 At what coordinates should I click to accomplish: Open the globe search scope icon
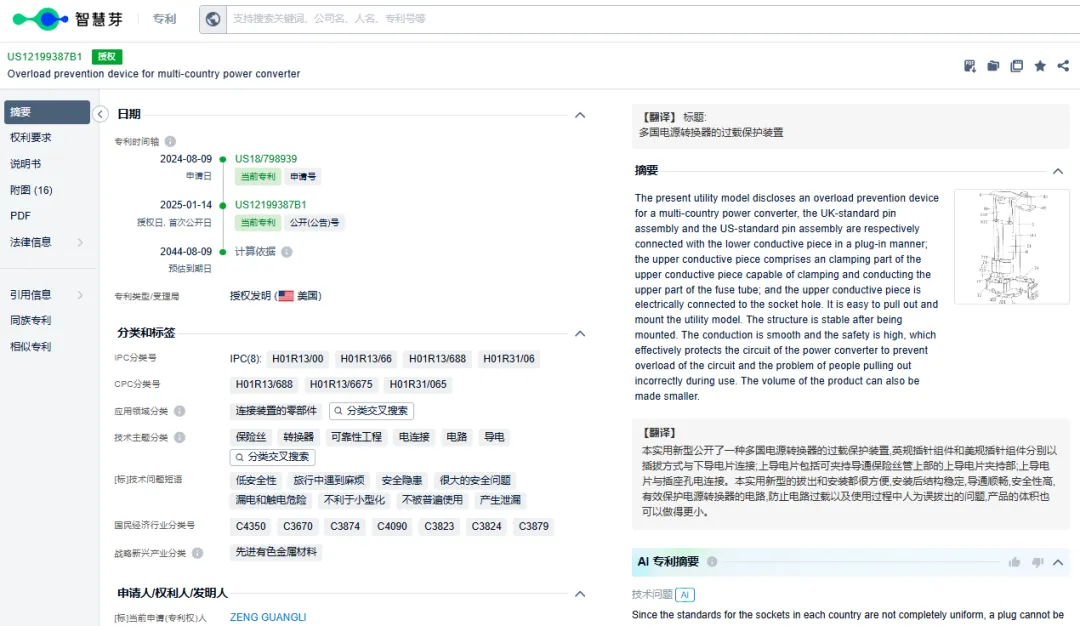point(213,19)
